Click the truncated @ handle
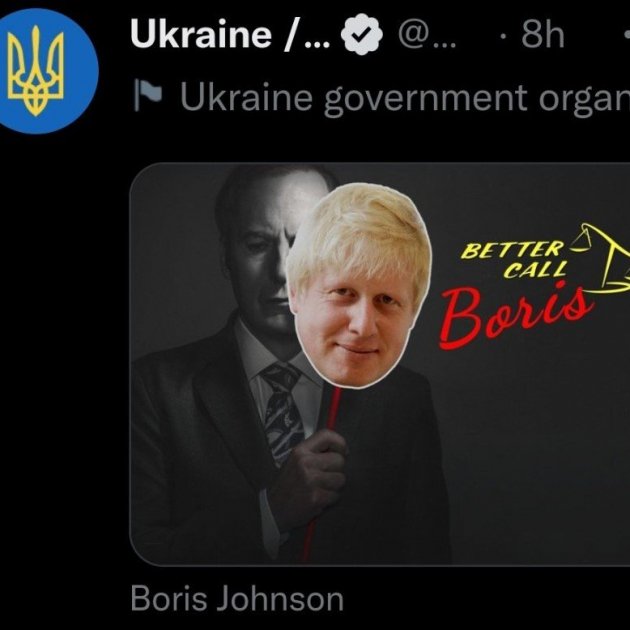The height and width of the screenshot is (630, 630). tap(427, 35)
